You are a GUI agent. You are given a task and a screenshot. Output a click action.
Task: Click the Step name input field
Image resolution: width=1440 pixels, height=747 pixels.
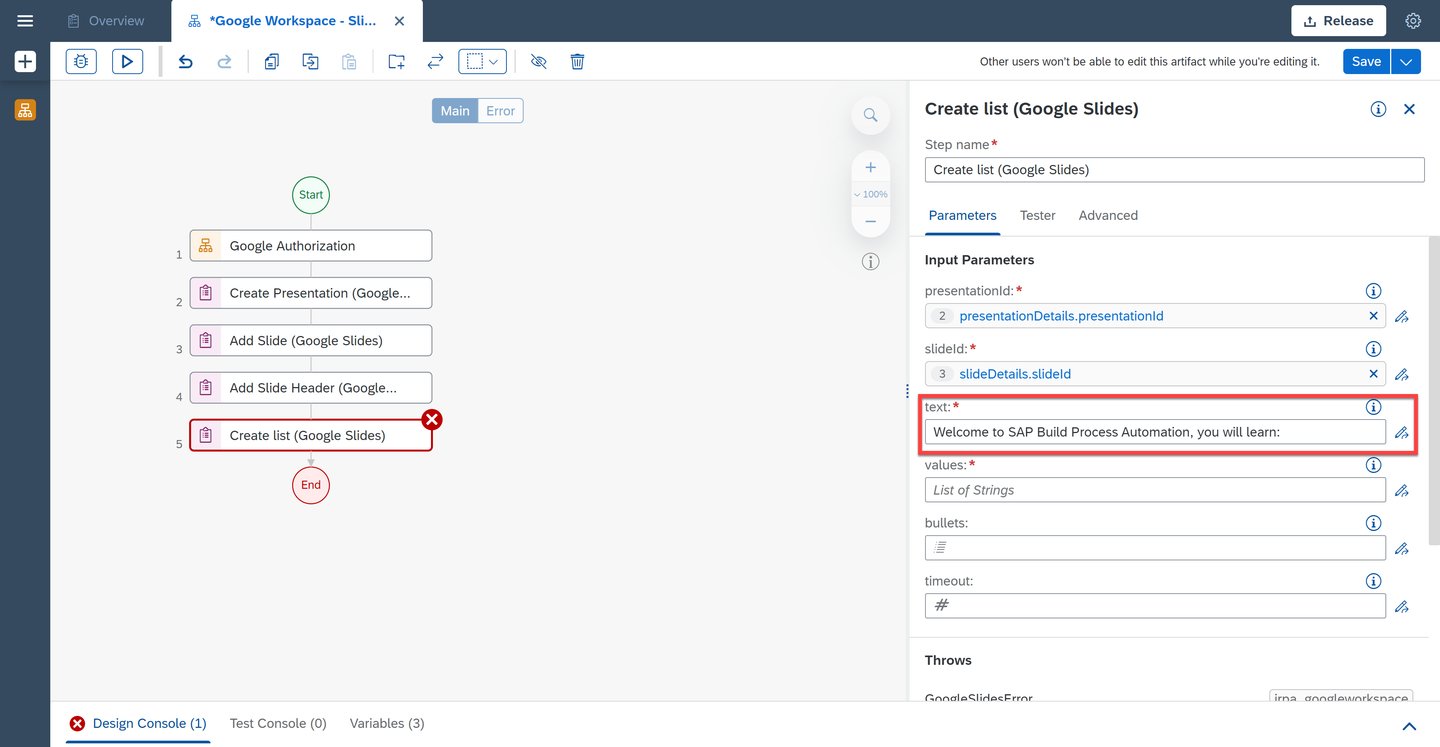1174,170
